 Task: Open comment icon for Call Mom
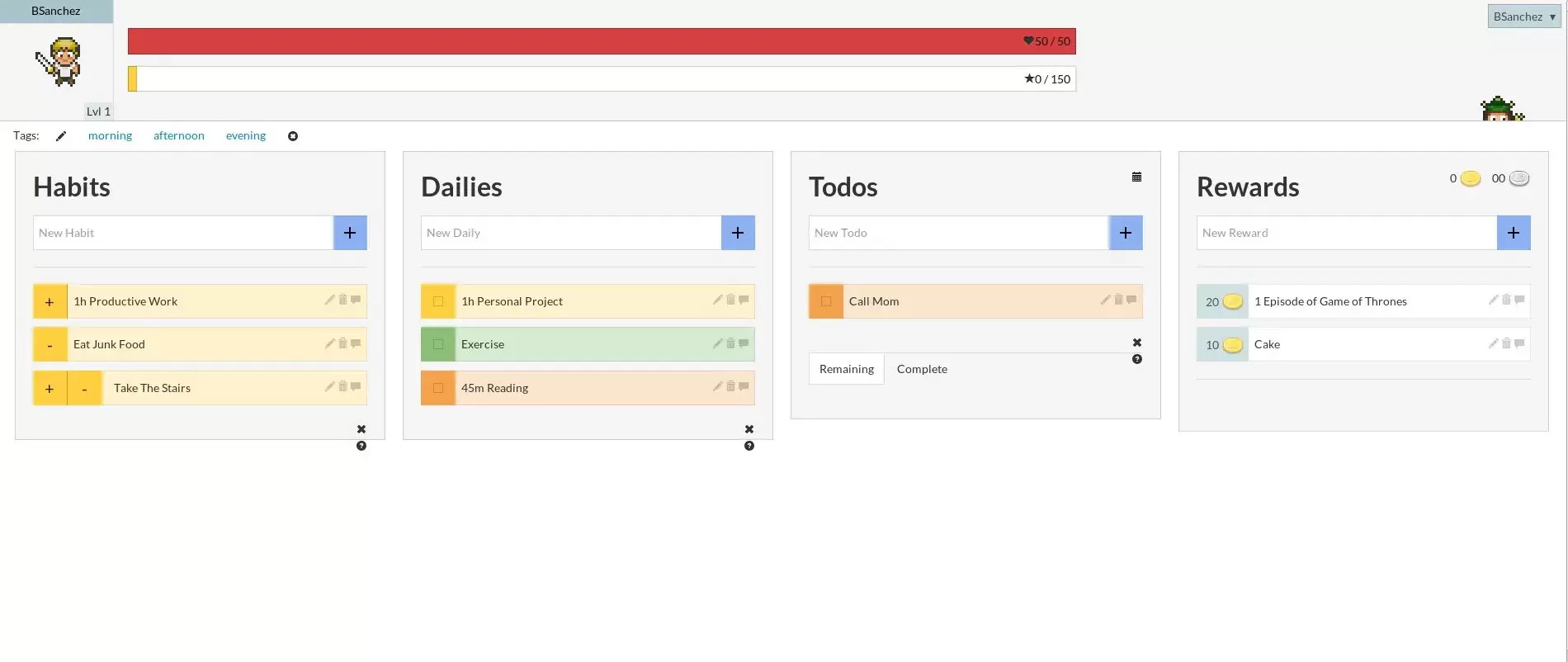click(x=1131, y=300)
